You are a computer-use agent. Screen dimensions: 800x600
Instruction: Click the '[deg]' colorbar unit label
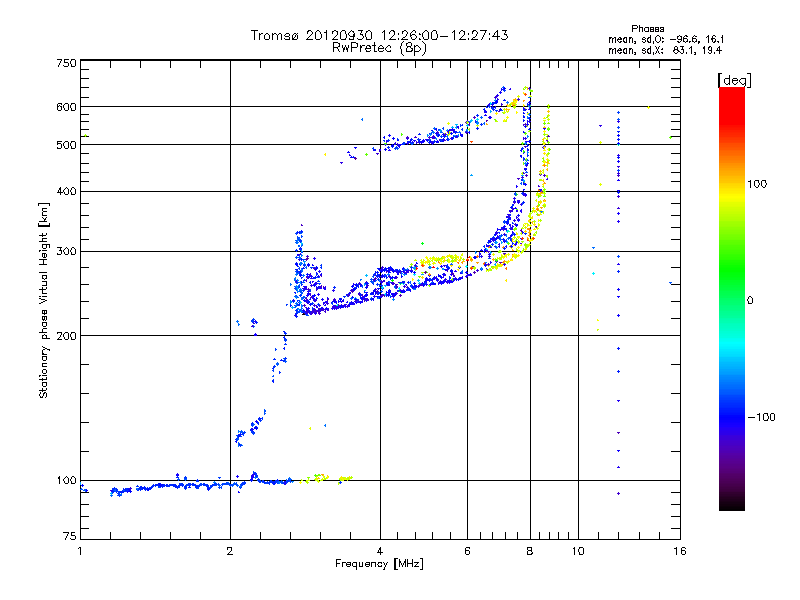(x=734, y=80)
